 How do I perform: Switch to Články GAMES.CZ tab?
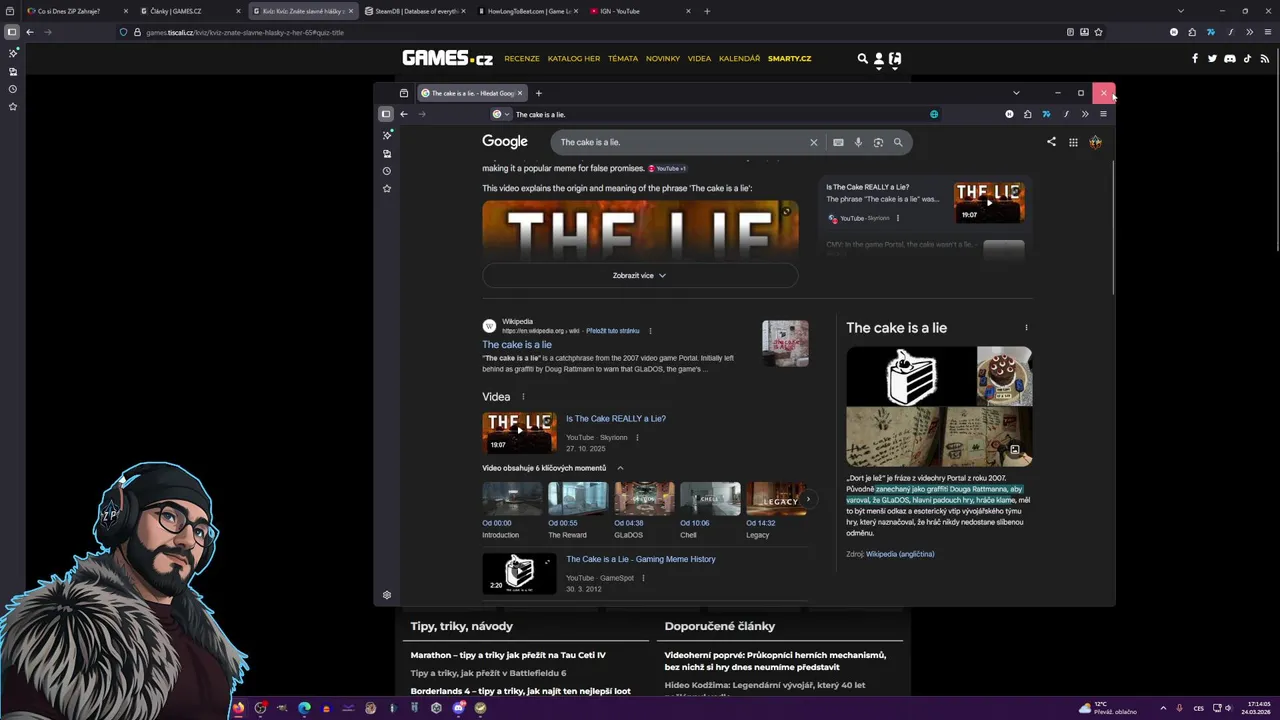point(190,11)
